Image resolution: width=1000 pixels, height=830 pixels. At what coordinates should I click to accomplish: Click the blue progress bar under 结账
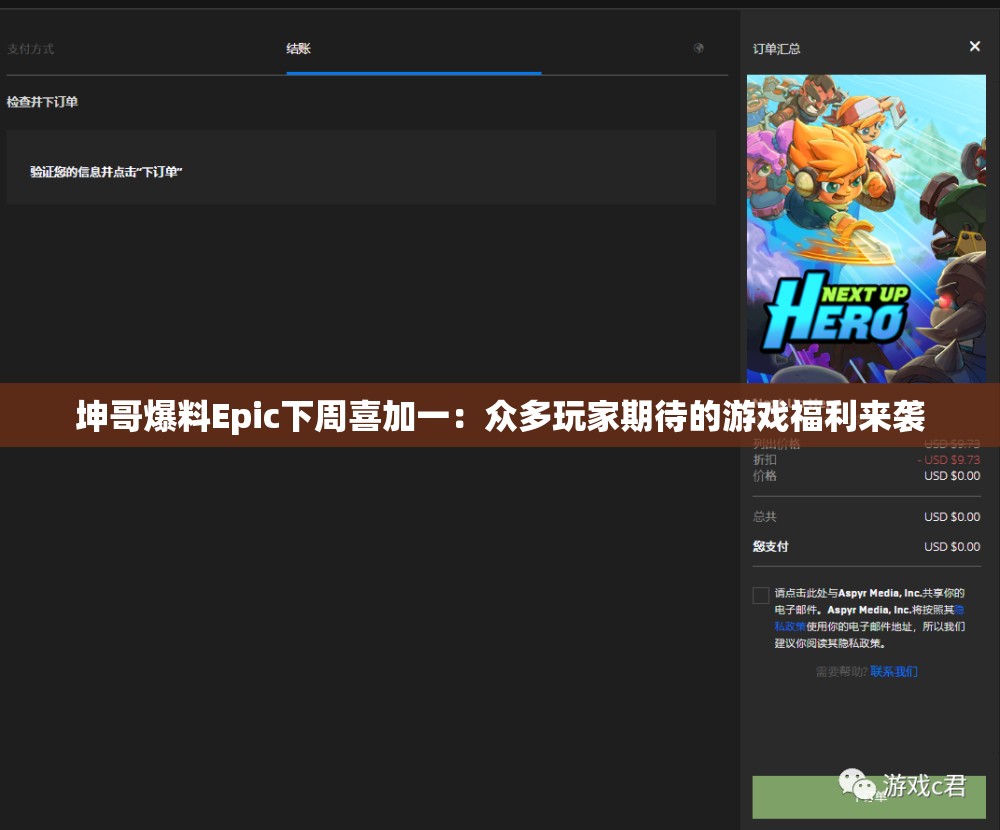[413, 72]
